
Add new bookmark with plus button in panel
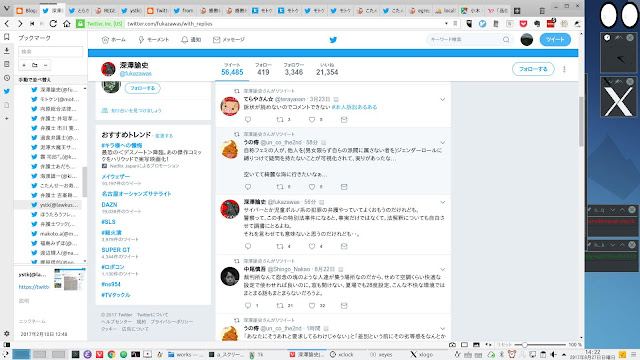click(24, 65)
